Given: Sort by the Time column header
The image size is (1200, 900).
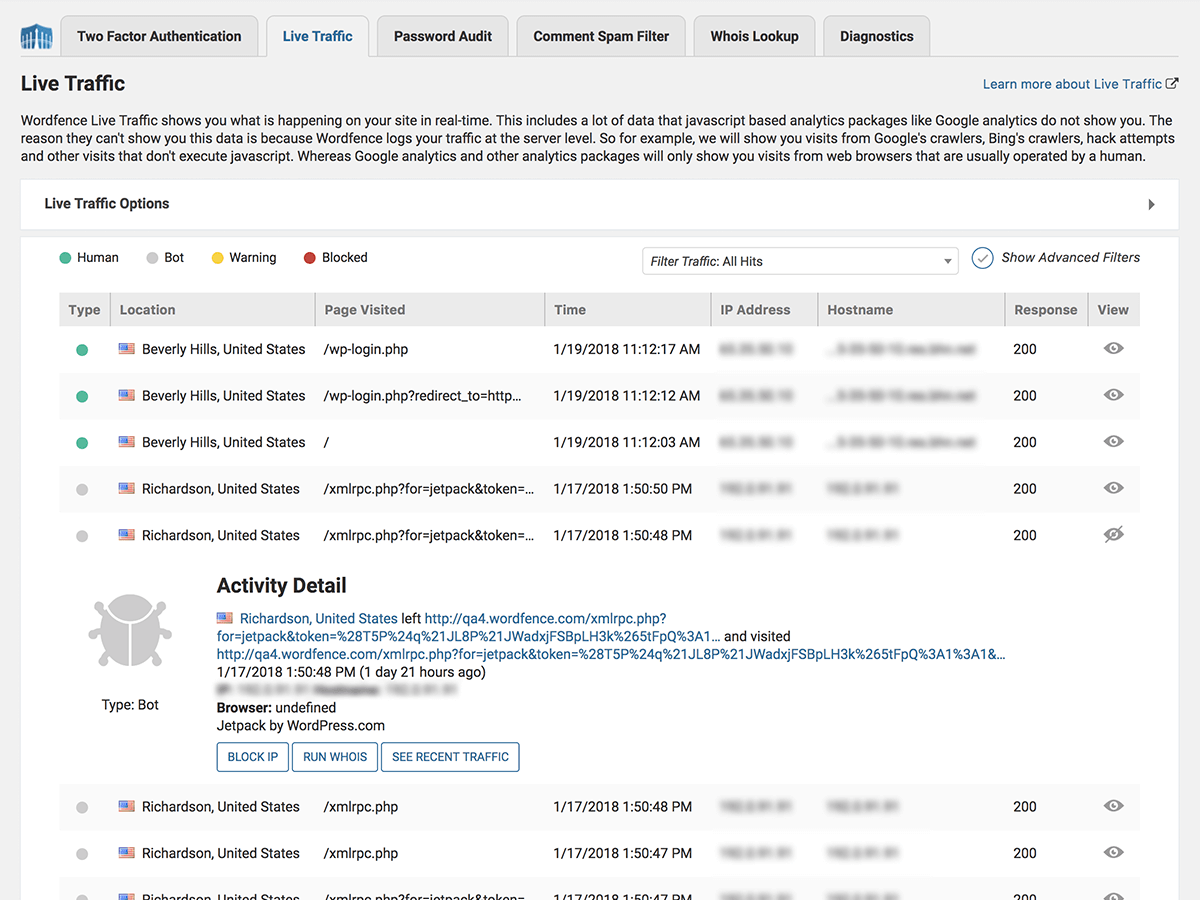Looking at the screenshot, I should 570,310.
